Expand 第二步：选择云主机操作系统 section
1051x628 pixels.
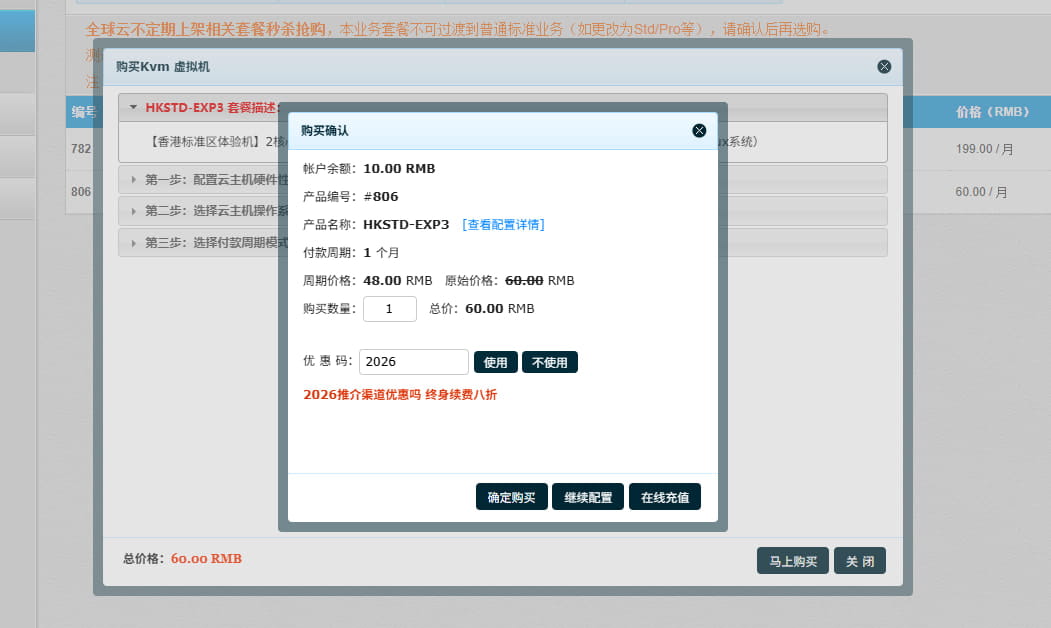(200, 211)
